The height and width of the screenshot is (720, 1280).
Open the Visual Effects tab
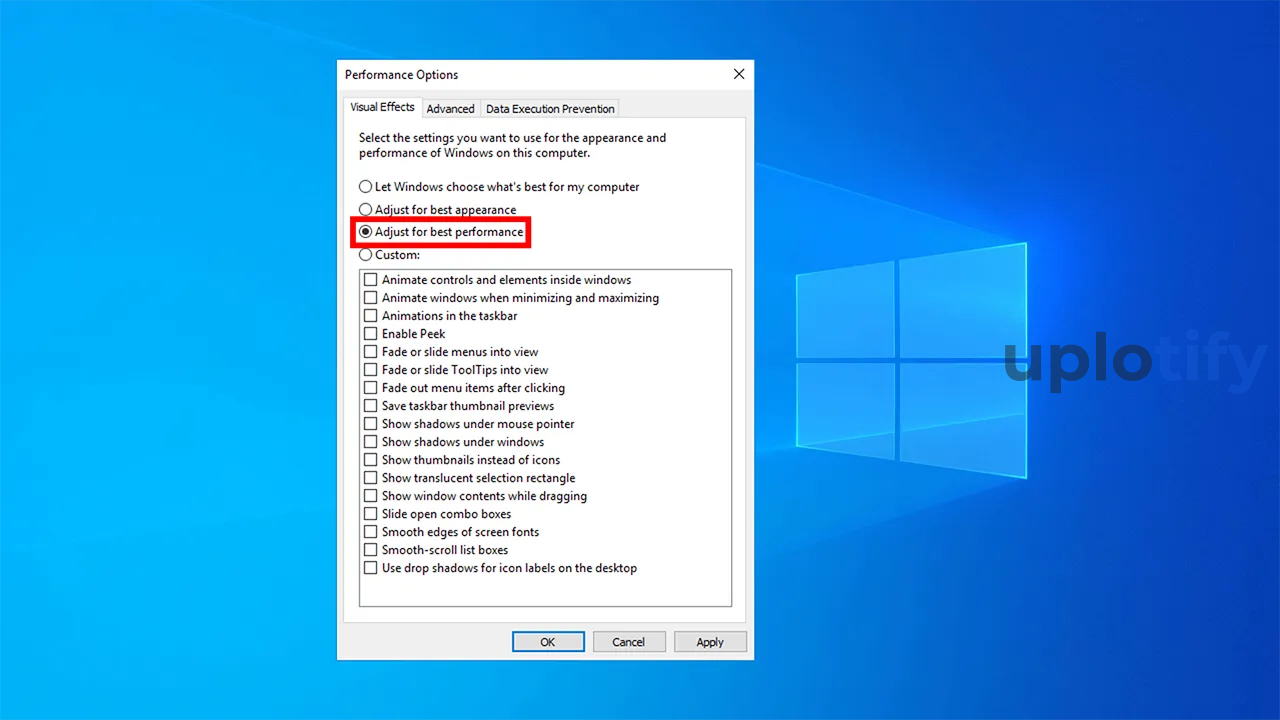coord(382,107)
